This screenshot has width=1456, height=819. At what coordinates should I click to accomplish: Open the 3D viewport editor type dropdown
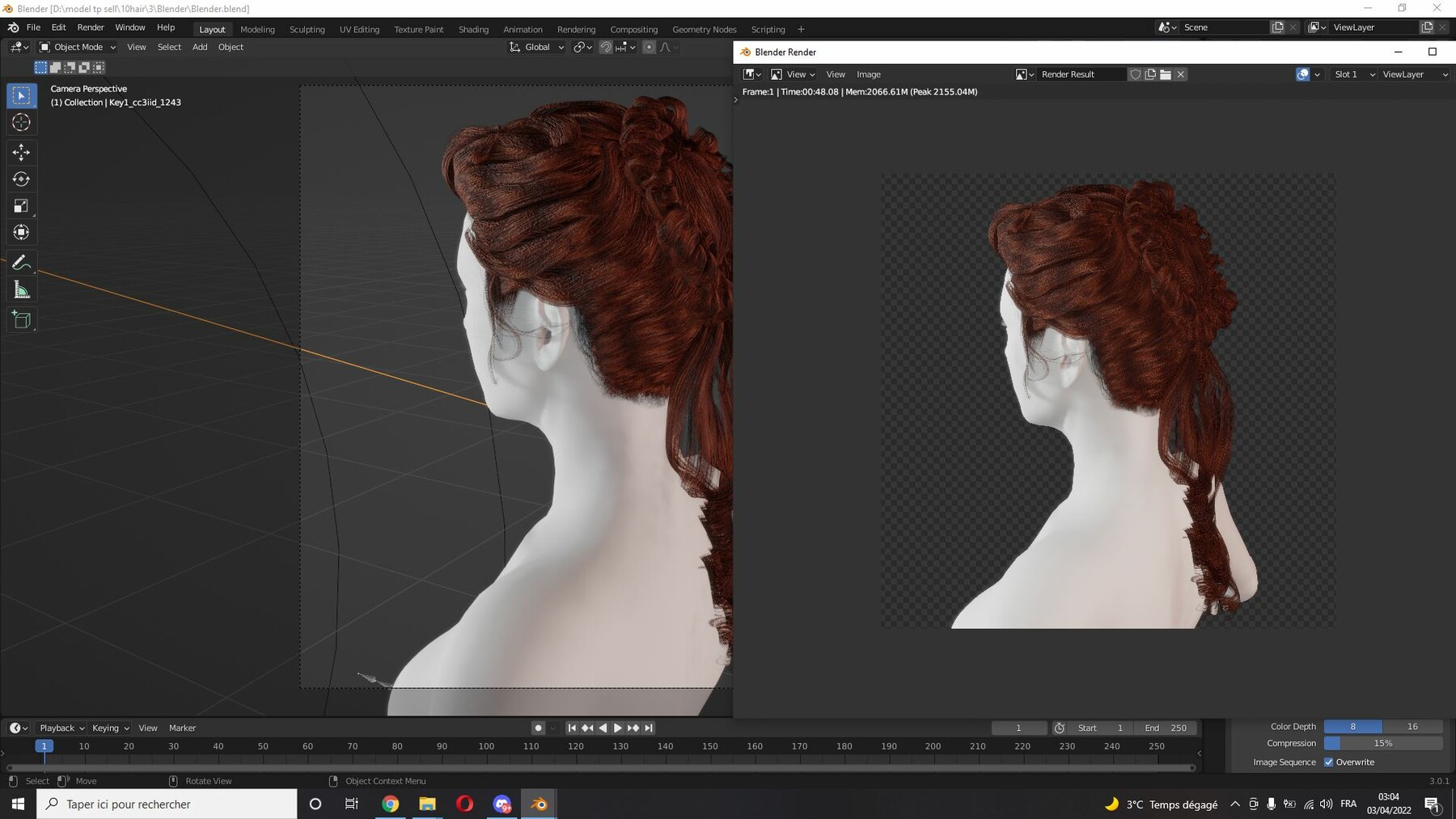pos(19,47)
